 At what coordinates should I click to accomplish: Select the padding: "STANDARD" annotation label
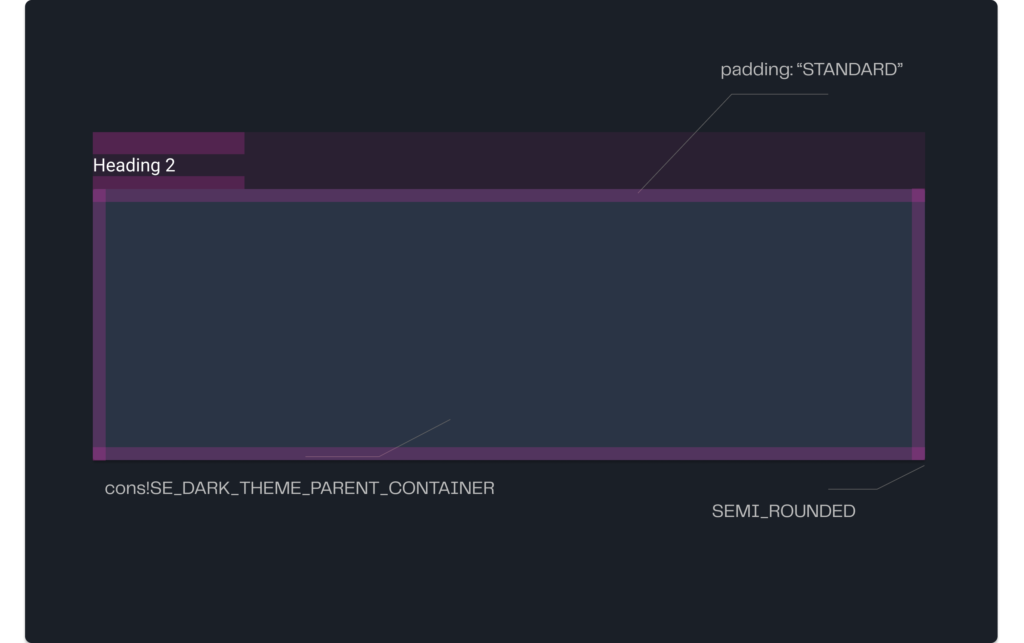(x=812, y=71)
